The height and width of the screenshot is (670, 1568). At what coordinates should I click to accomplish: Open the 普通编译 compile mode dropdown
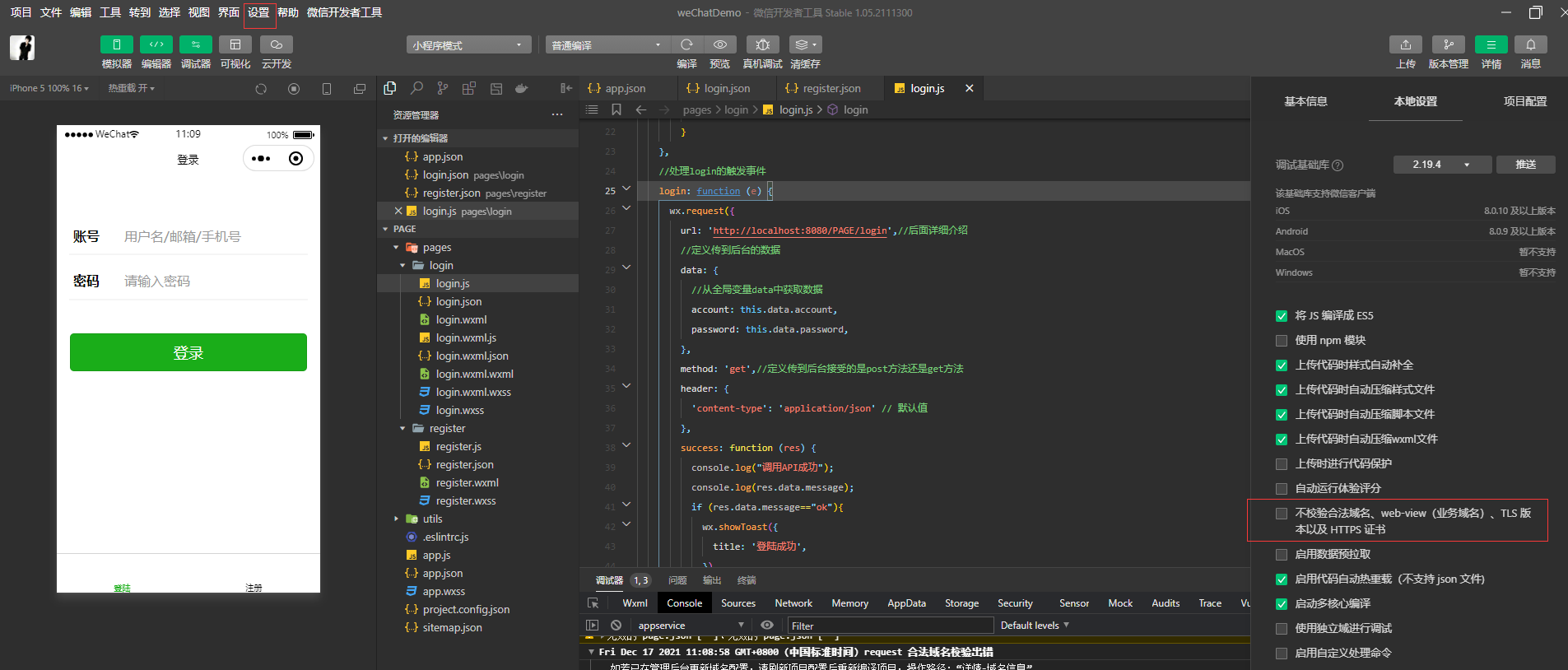(x=607, y=45)
